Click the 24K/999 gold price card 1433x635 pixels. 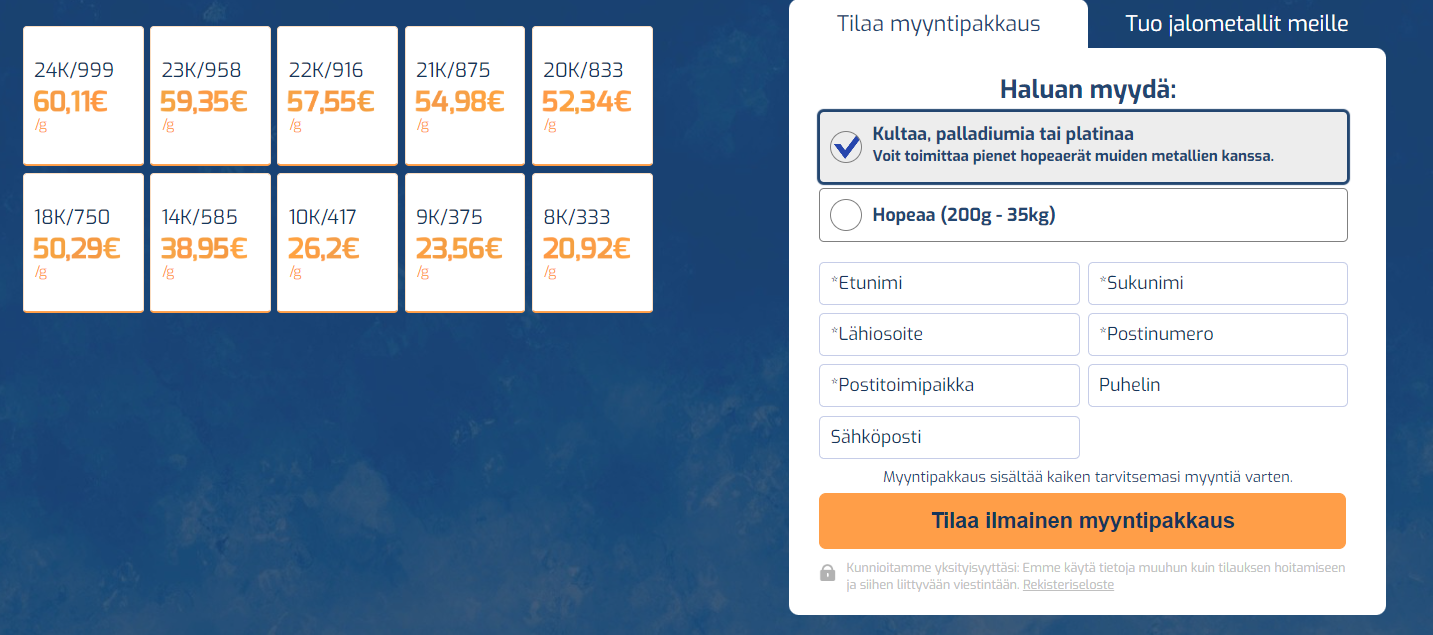84,96
